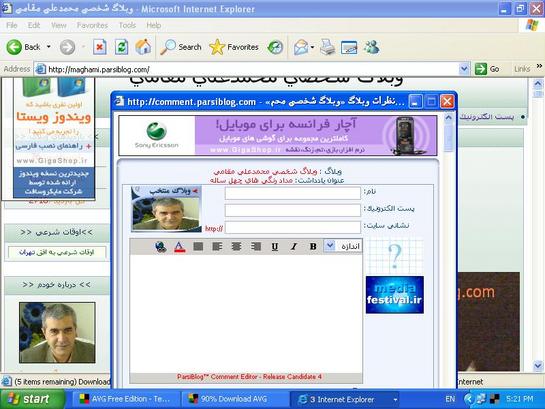Viewport: 545px width, 409px height.
Task: Click the Go button beside address bar
Action: pos(487,69)
